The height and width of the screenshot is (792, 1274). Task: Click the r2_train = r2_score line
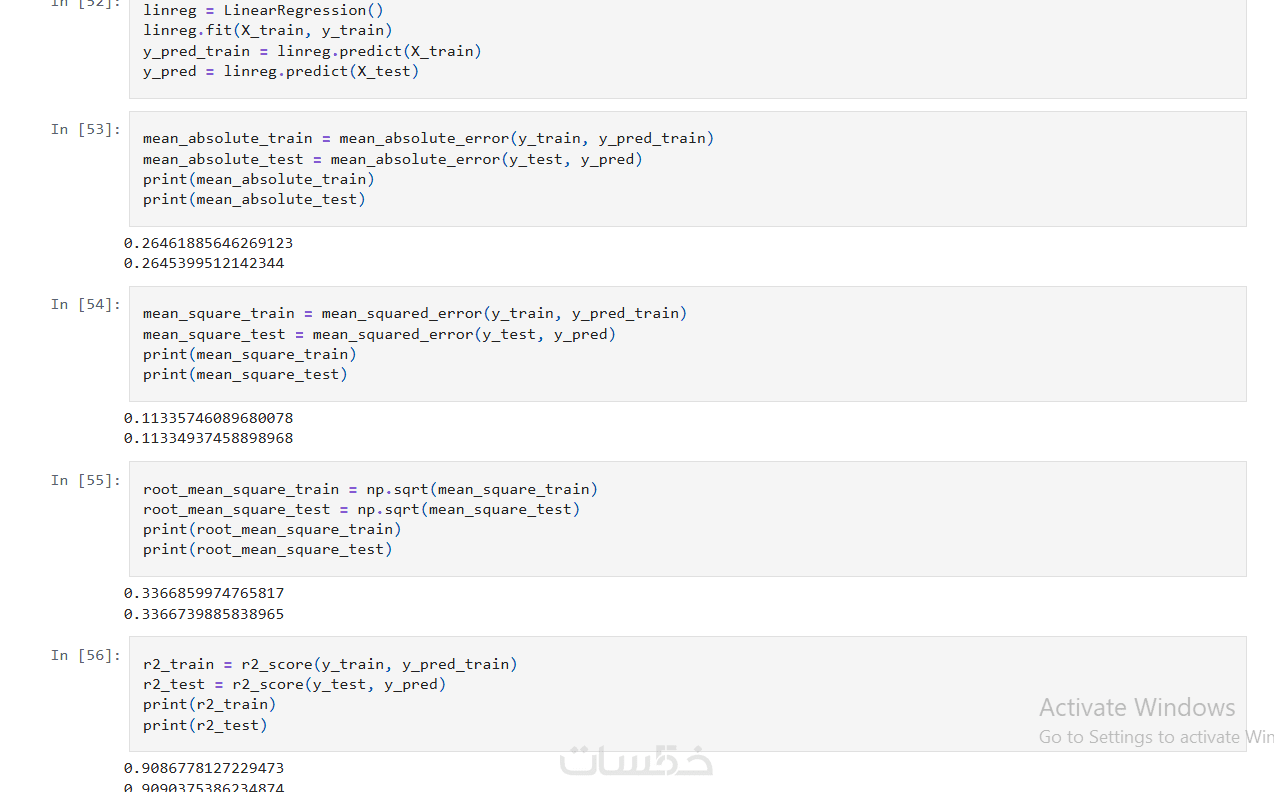tap(330, 664)
